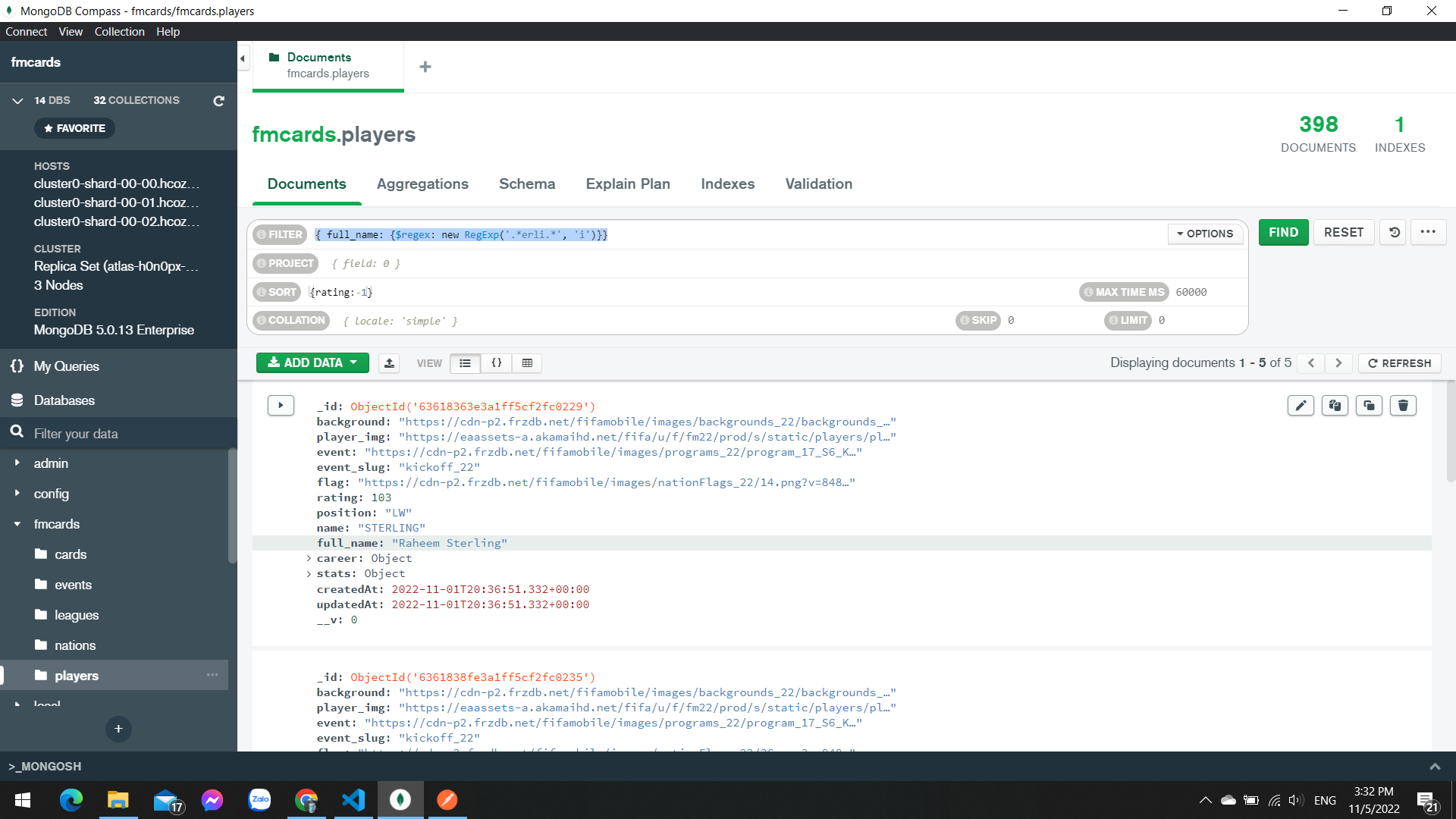Screen dimensions: 1456x819
Task: Switch to table view
Action: click(x=527, y=363)
